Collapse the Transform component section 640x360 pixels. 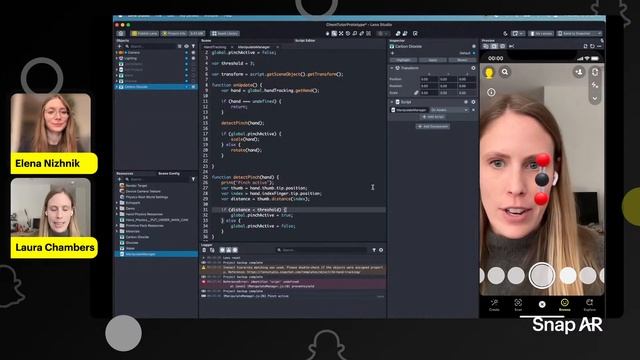pos(392,68)
